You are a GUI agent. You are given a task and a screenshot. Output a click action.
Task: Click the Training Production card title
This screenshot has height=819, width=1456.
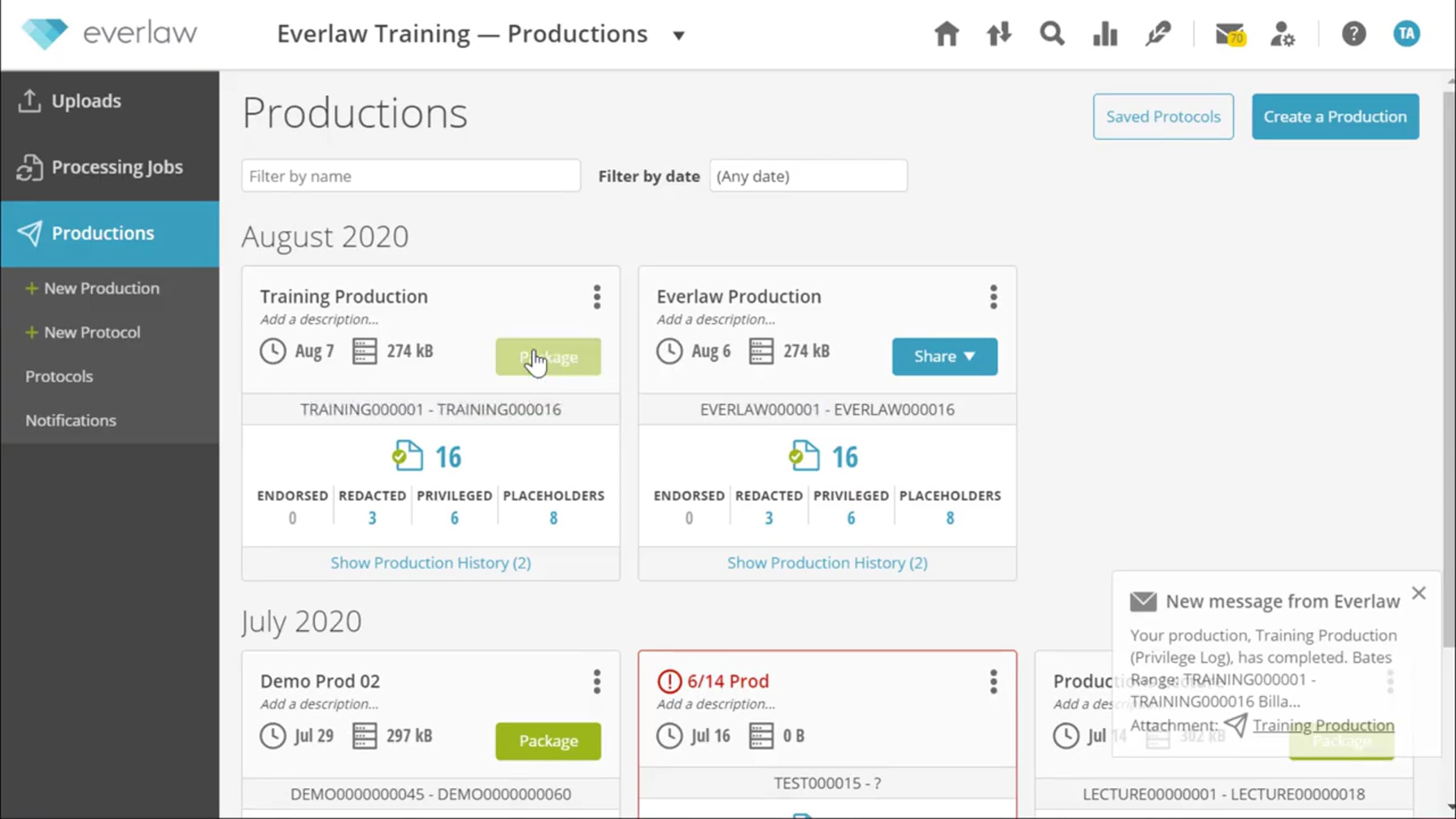[344, 296]
